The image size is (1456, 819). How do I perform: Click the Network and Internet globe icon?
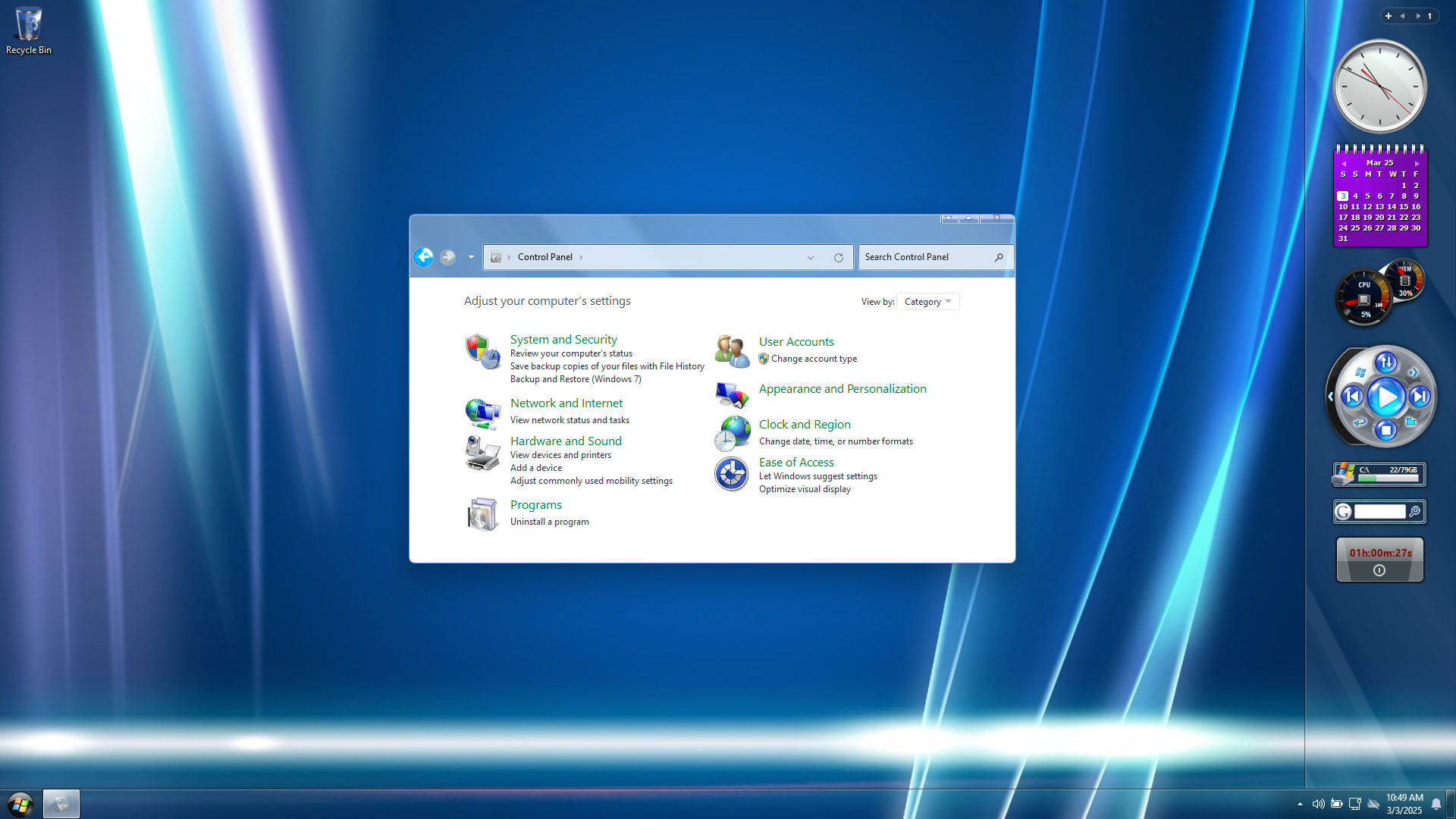482,413
